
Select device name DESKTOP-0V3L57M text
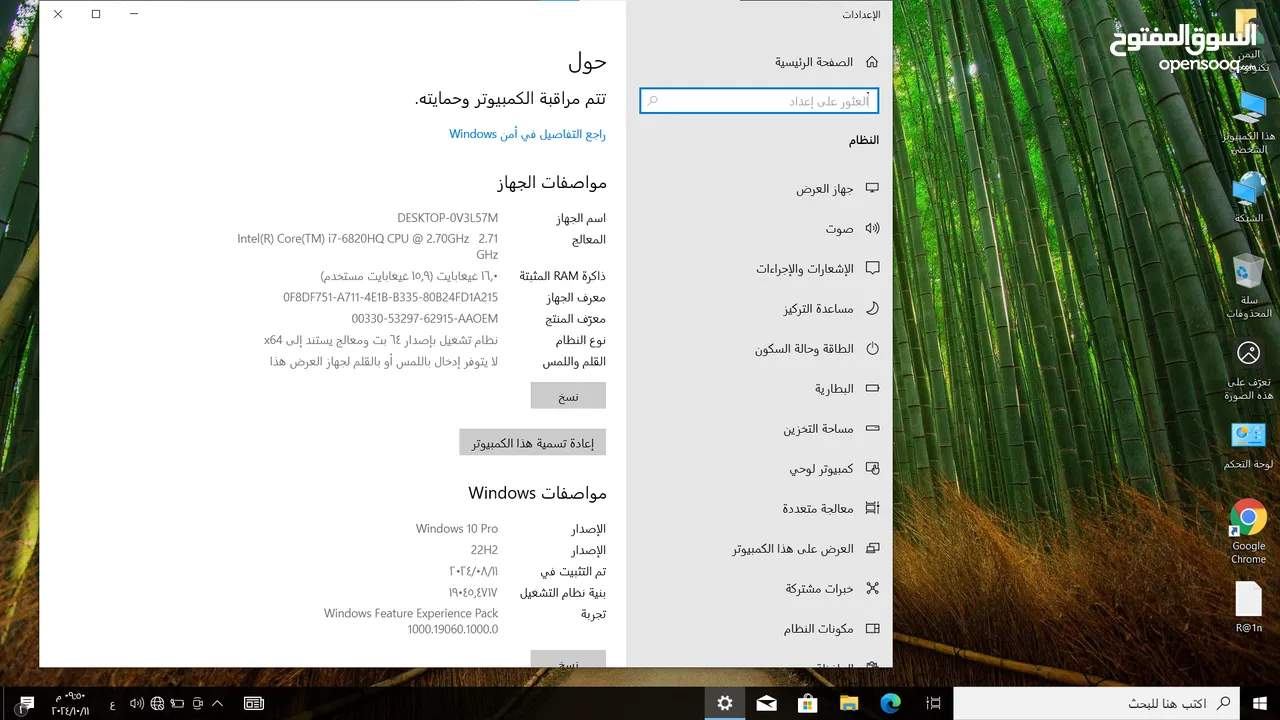(x=447, y=218)
